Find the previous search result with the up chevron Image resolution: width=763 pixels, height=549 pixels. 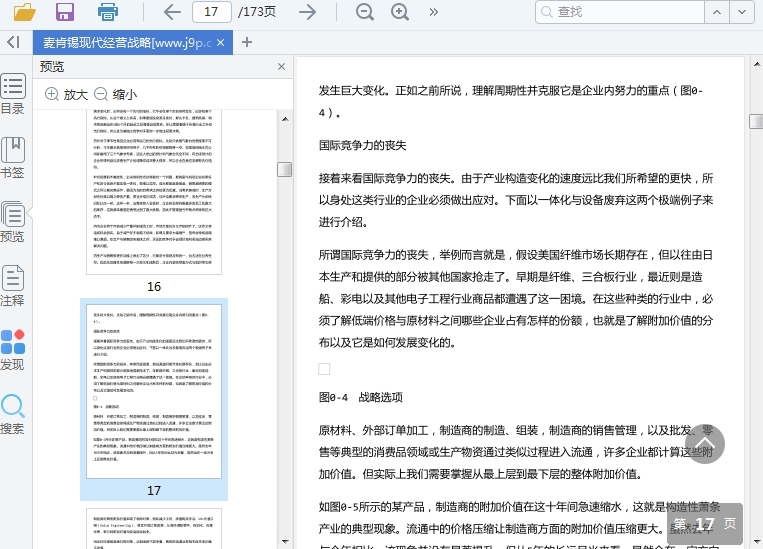pyautogui.click(x=717, y=12)
